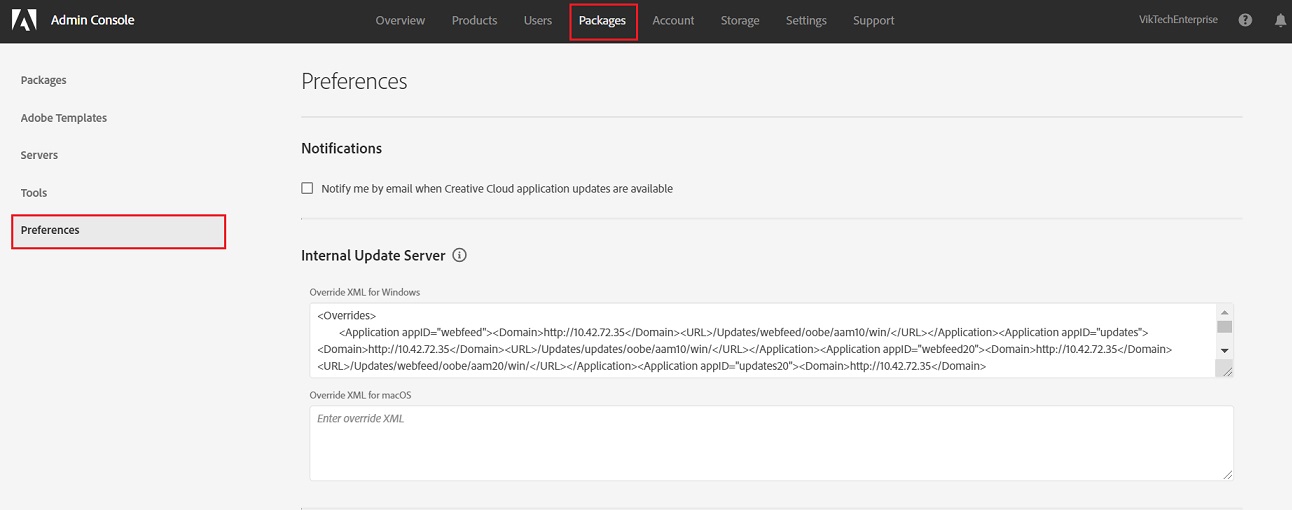This screenshot has width=1292, height=510.
Task: Go to the Overview tab
Action: [400, 20]
